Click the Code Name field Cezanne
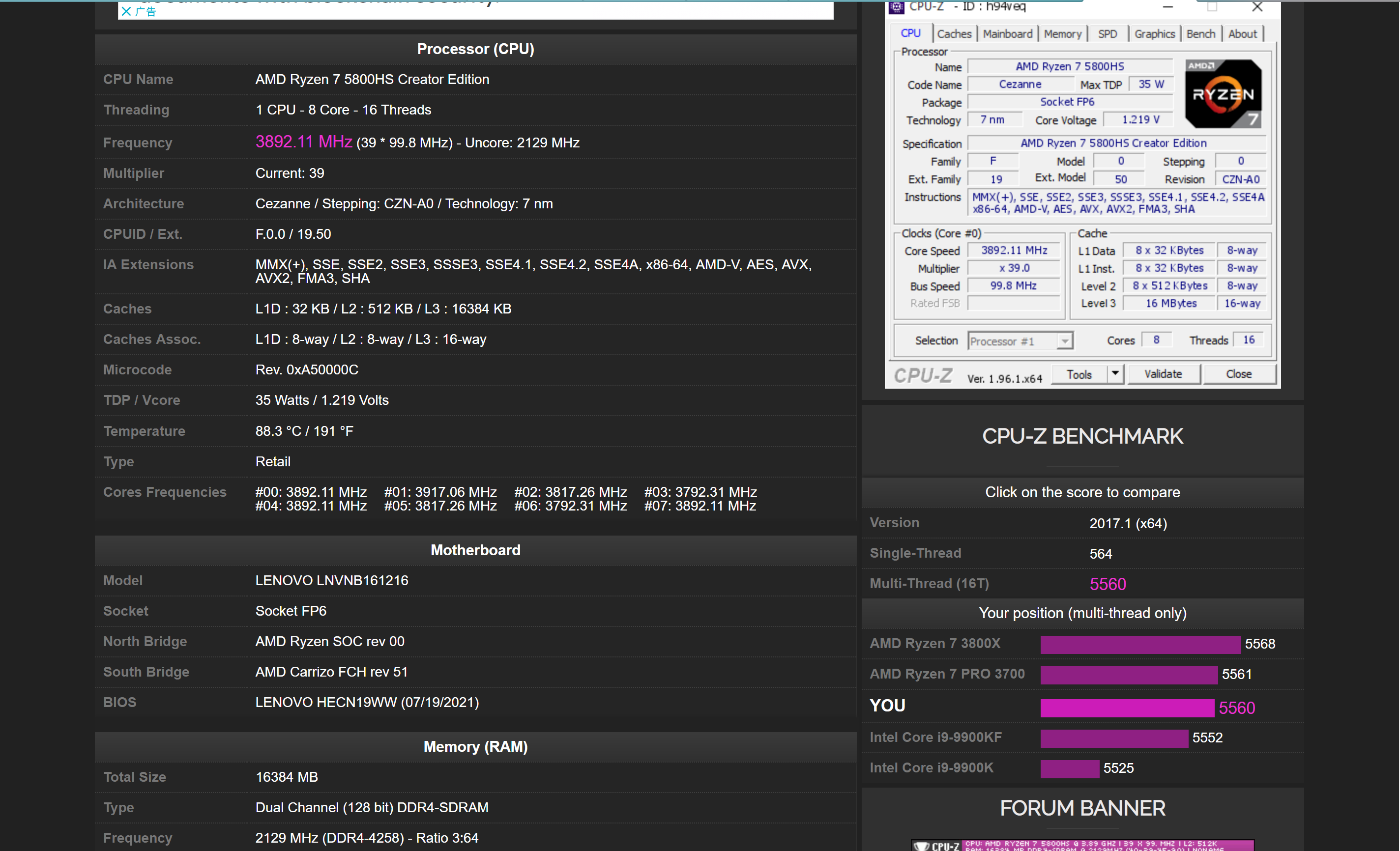Image resolution: width=1400 pixels, height=851 pixels. 1020,84
